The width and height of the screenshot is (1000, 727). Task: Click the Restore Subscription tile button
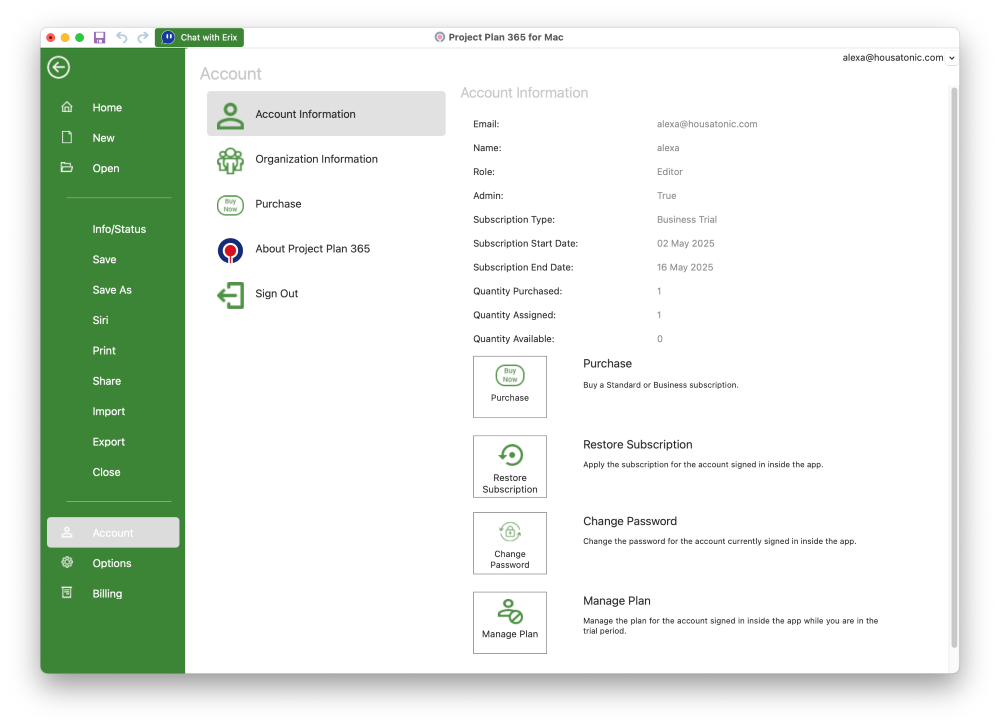[510, 466]
